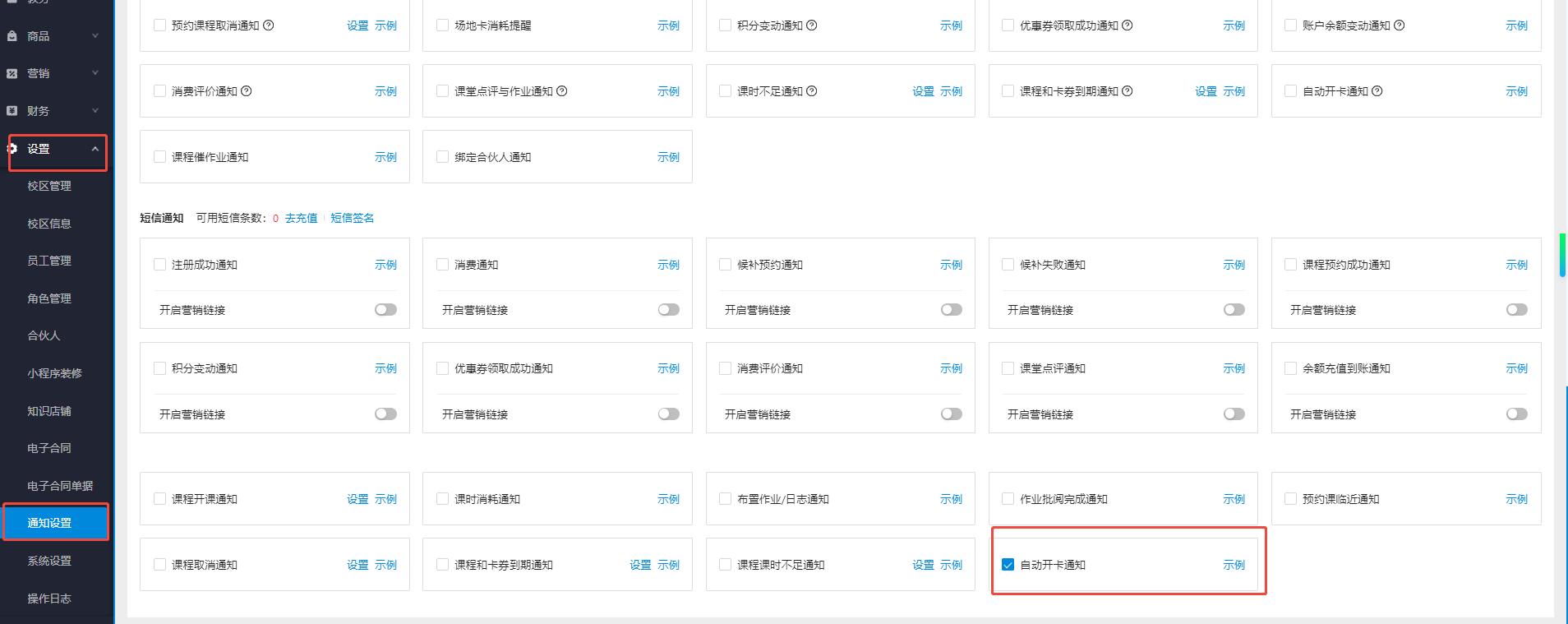
Task: Click 示例 link for 布置作业/日志通知
Action: point(951,499)
